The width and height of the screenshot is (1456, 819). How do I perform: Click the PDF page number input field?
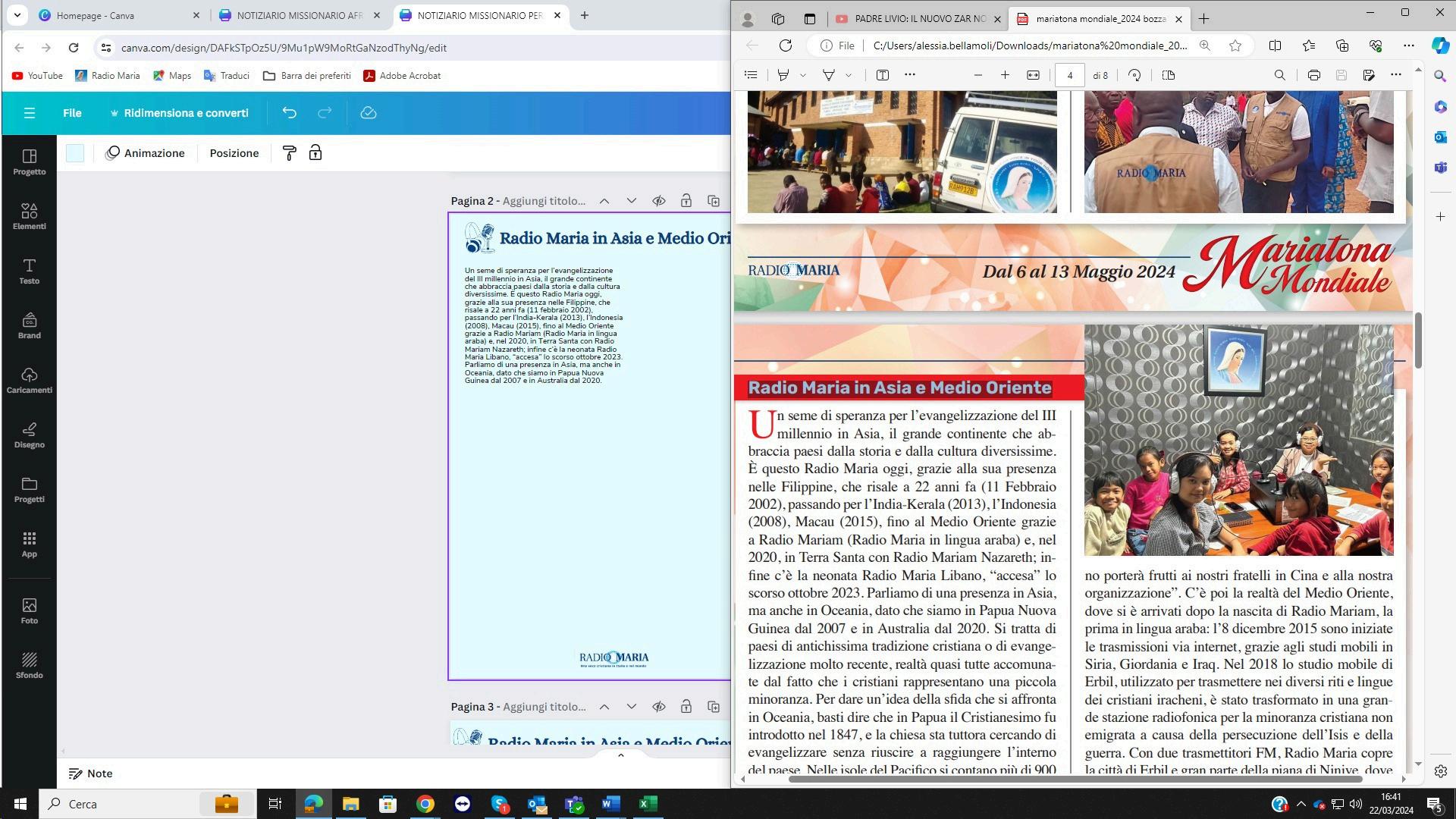coord(1069,75)
